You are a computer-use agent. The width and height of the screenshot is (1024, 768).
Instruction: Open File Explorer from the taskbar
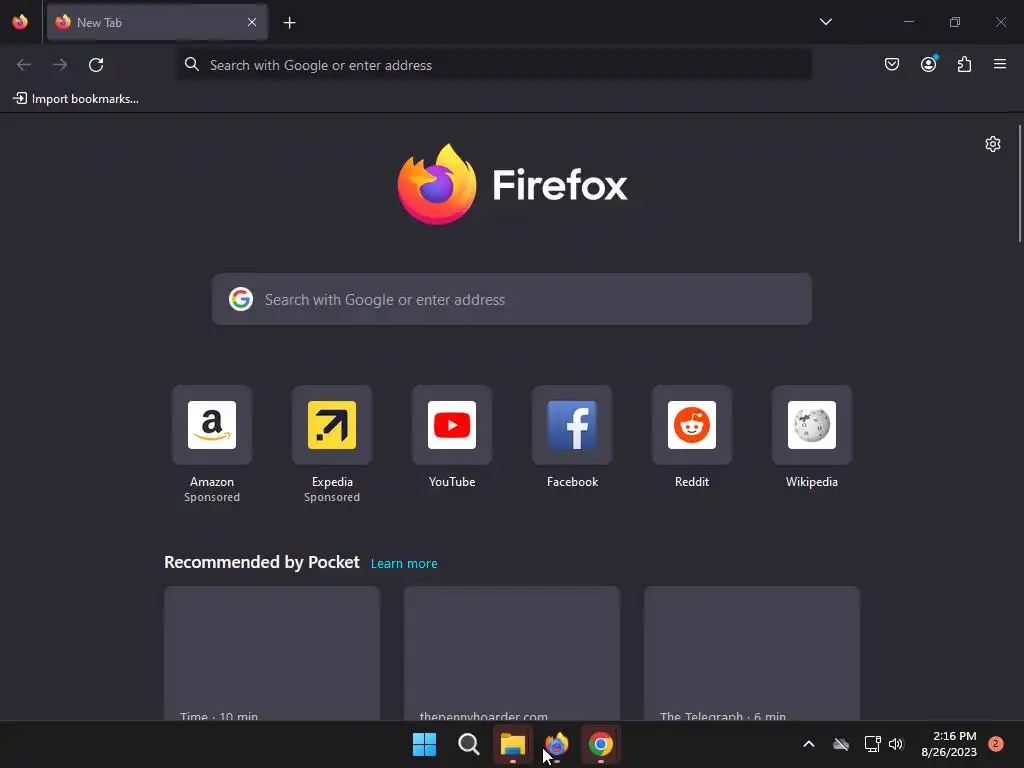click(x=513, y=744)
